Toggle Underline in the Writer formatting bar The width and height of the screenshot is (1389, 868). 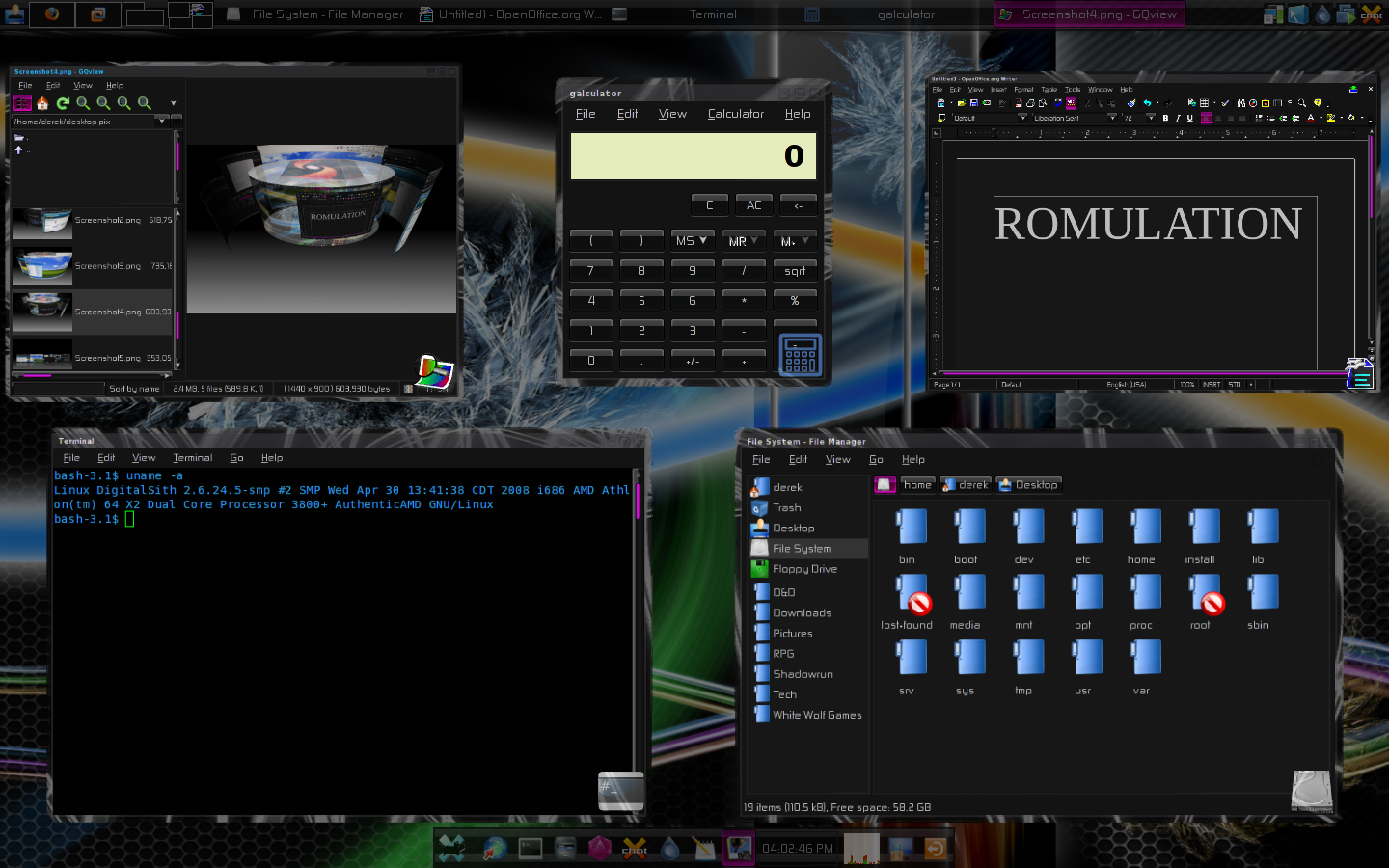(x=1190, y=118)
